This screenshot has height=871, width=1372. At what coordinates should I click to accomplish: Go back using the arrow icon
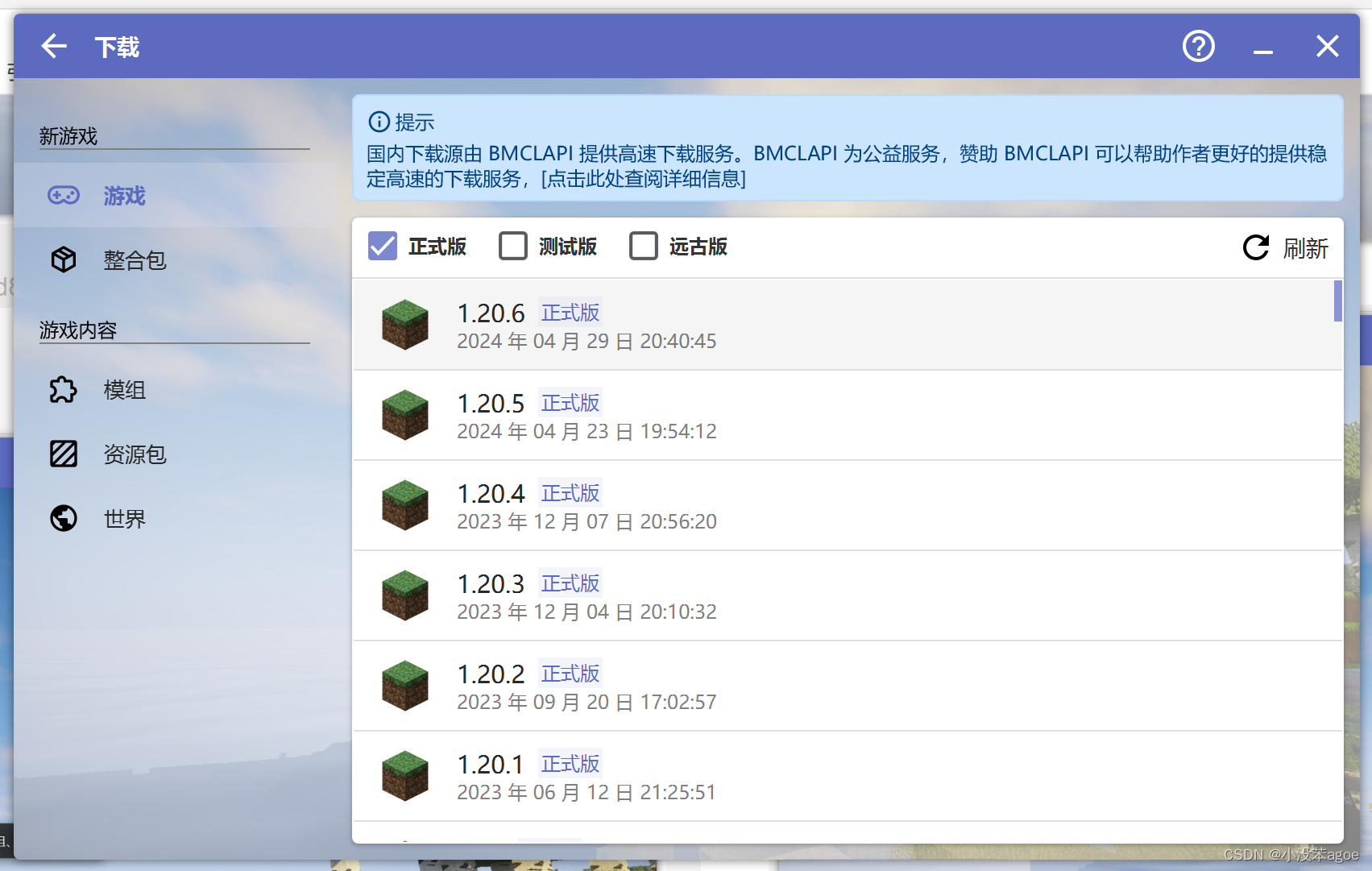54,46
